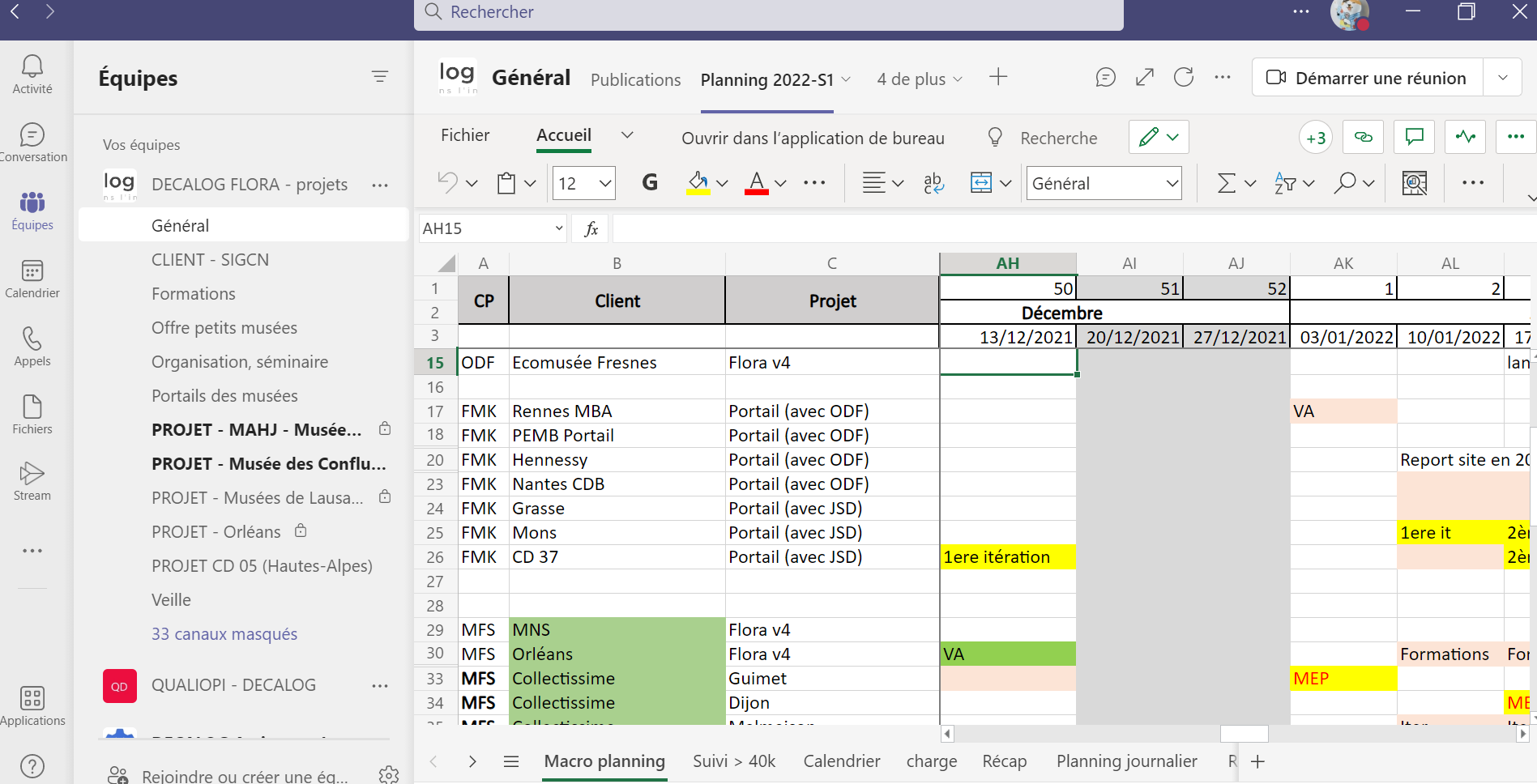Open the Démarrer une réunion arrow dropdown
Image resolution: width=1537 pixels, height=784 pixels.
click(1502, 78)
